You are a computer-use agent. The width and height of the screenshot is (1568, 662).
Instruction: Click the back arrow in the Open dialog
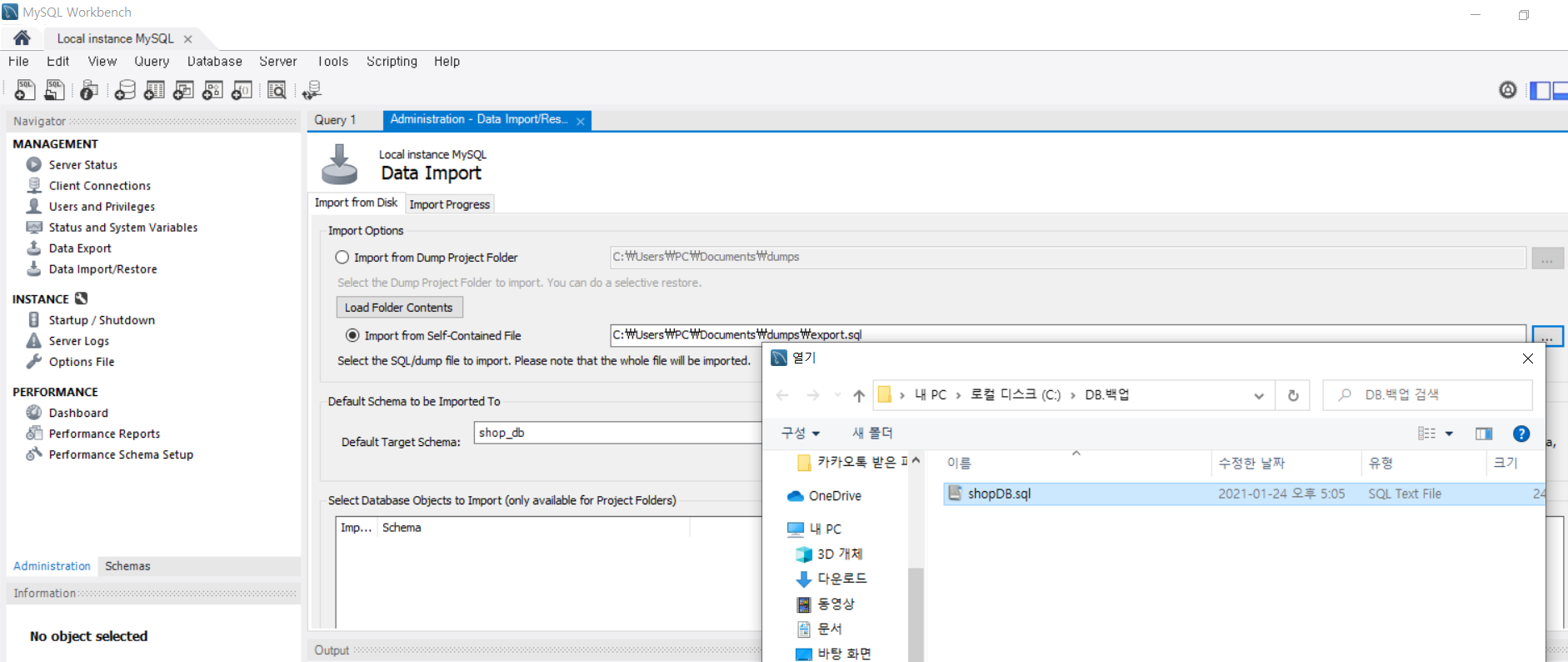tap(782, 395)
